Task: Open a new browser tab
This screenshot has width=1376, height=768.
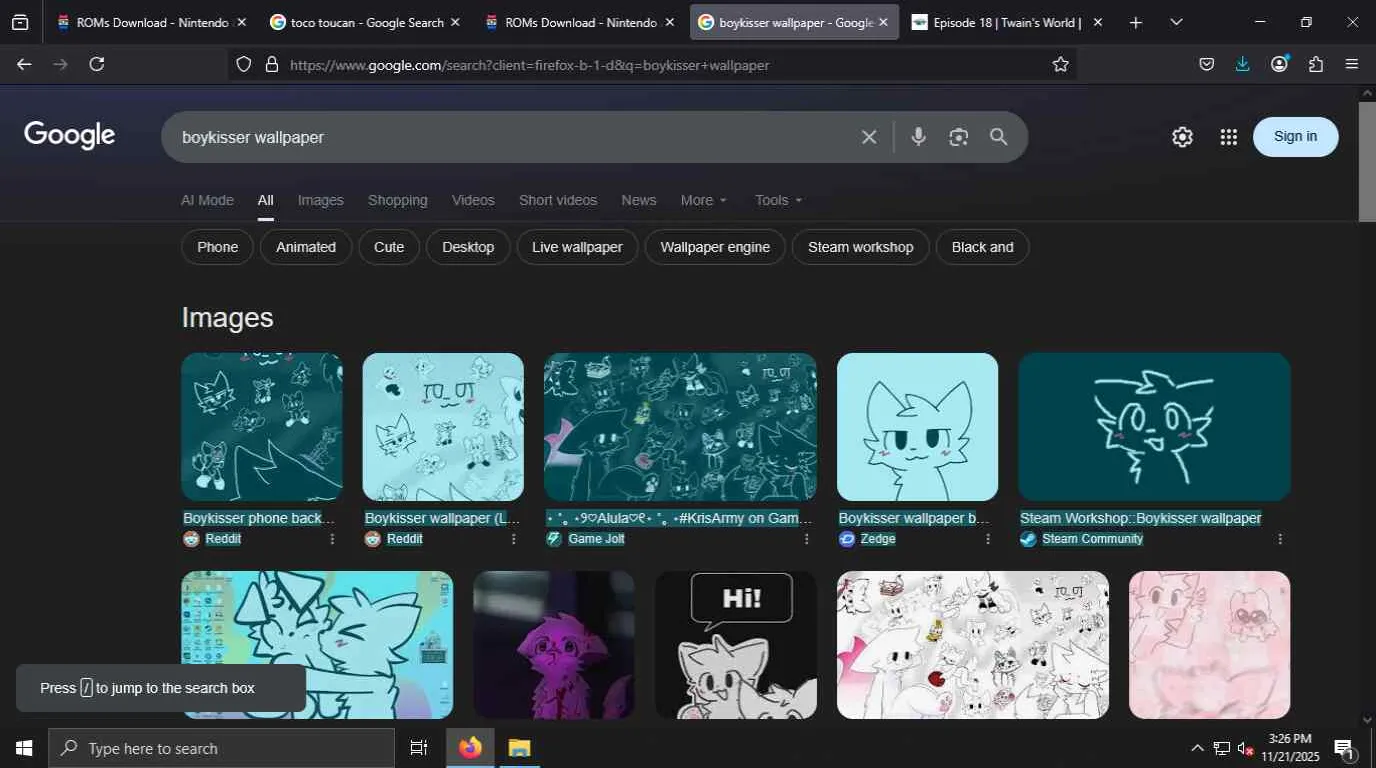Action: point(1135,22)
